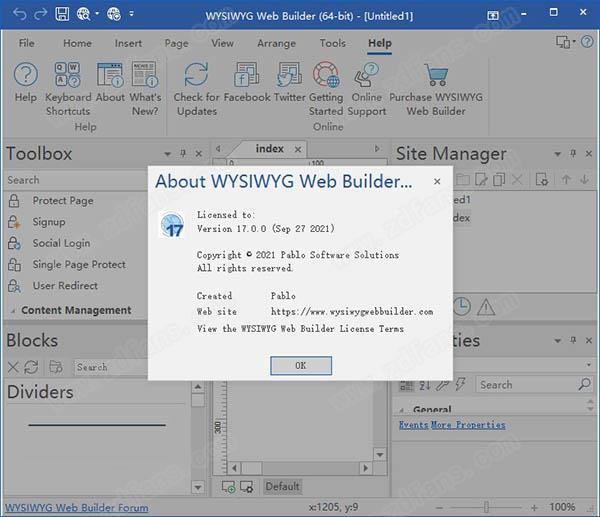Click the Blocks panel refresh icon
This screenshot has width=600, height=517.
tap(31, 367)
